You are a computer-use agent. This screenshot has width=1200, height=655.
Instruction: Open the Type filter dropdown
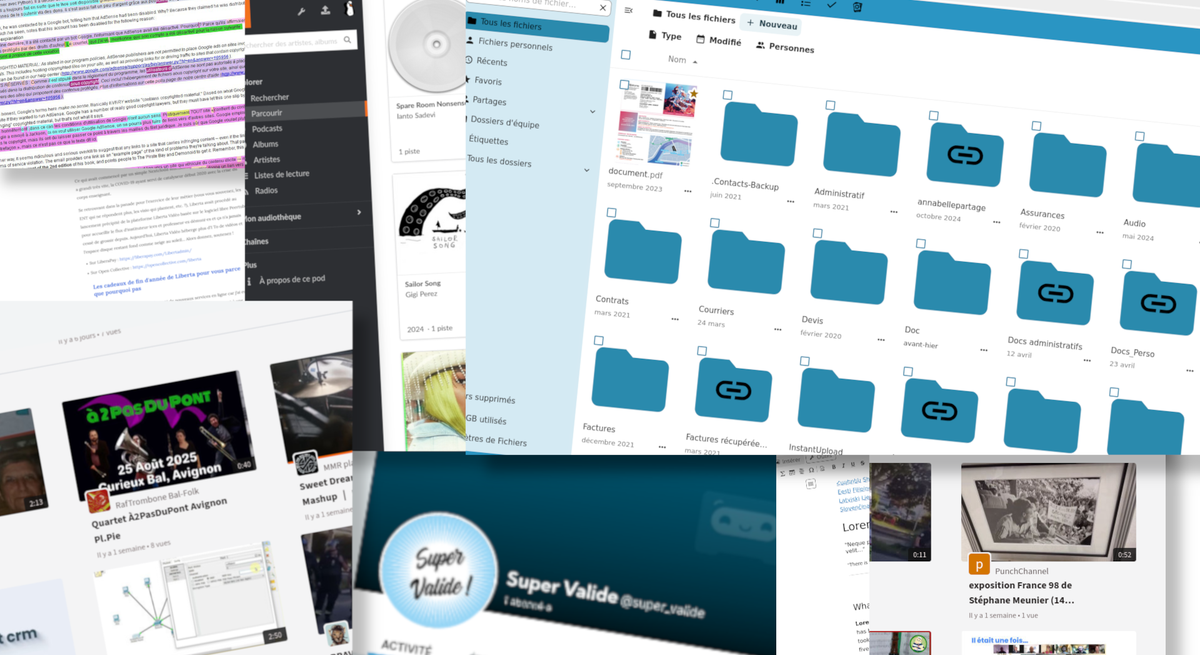[x=665, y=36]
